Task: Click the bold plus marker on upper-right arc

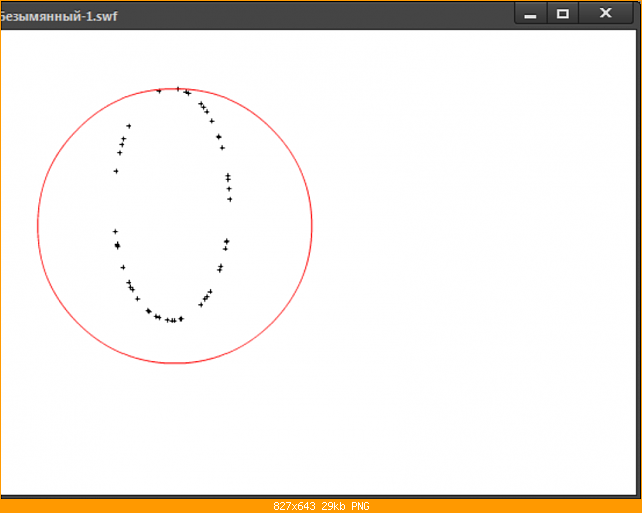Action: tap(219, 137)
